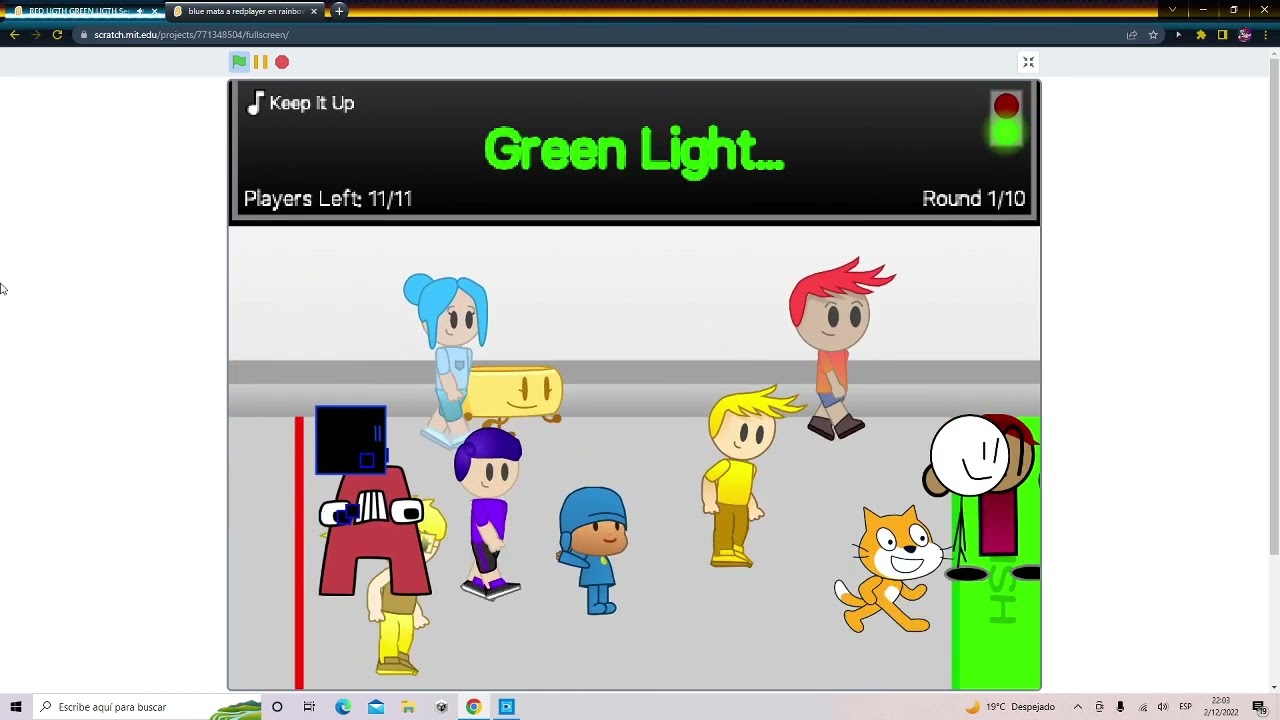Close the RED LIGTH GREEN LIGTH tab

coord(154,11)
